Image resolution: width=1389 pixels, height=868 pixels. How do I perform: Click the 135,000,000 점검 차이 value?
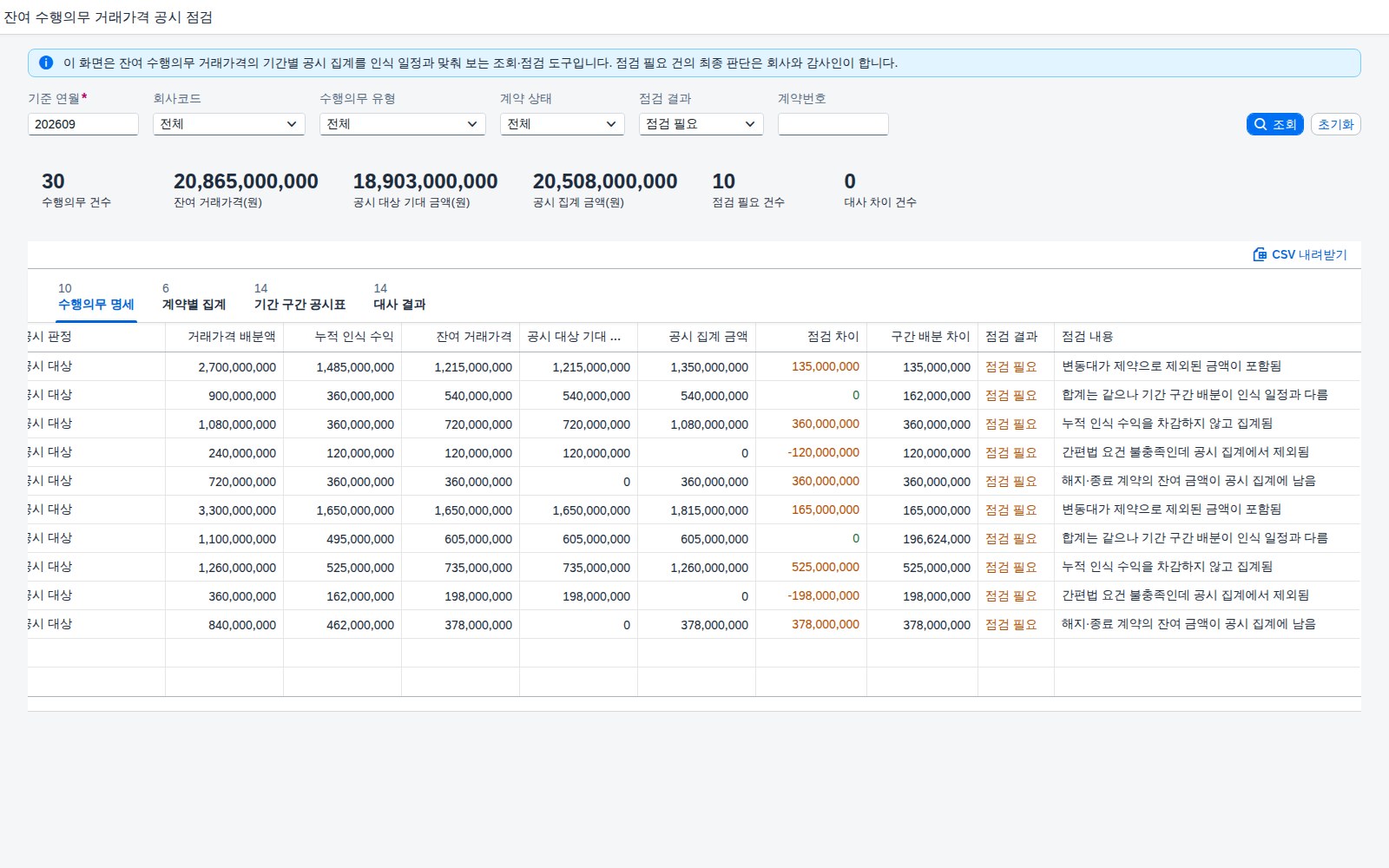(826, 367)
